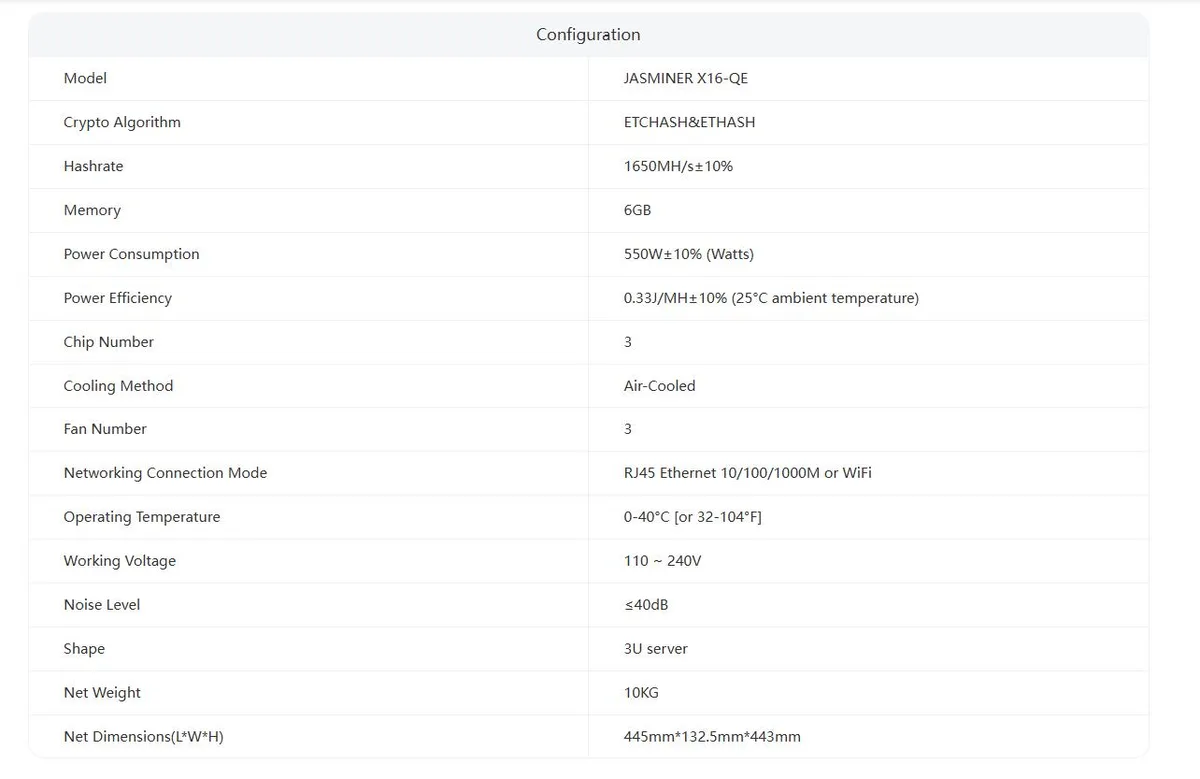The image size is (1200, 779).
Task: Select the Model label cell
Action: (85, 78)
